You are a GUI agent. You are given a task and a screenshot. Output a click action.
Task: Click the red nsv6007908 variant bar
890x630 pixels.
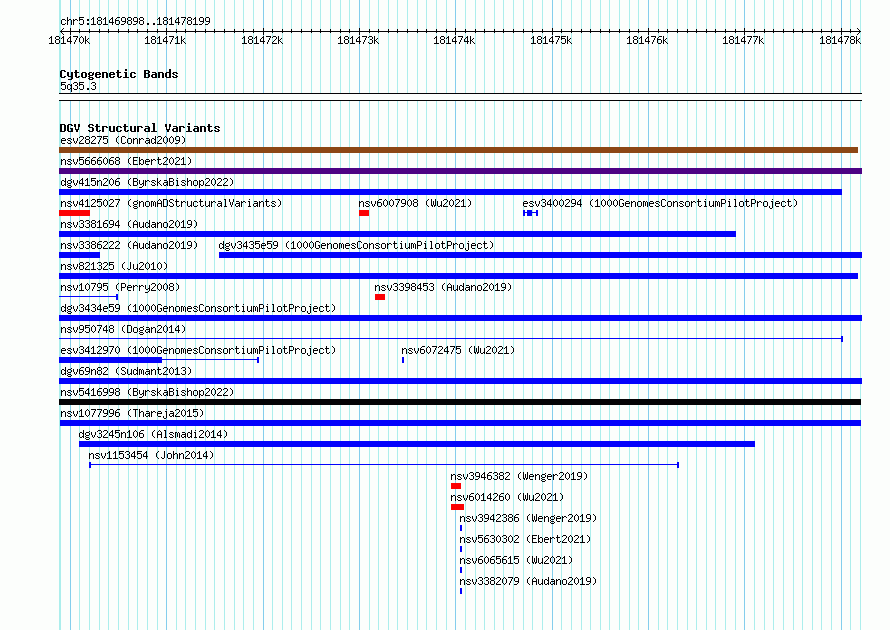[x=364, y=213]
